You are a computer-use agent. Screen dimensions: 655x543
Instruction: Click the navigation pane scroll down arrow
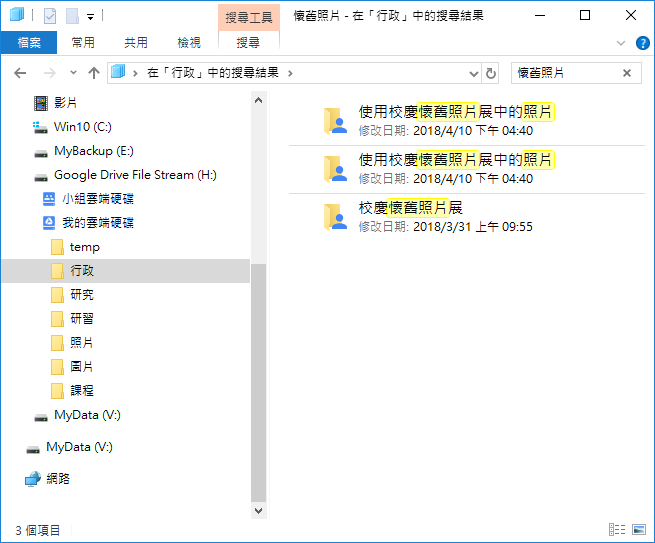coord(259,511)
